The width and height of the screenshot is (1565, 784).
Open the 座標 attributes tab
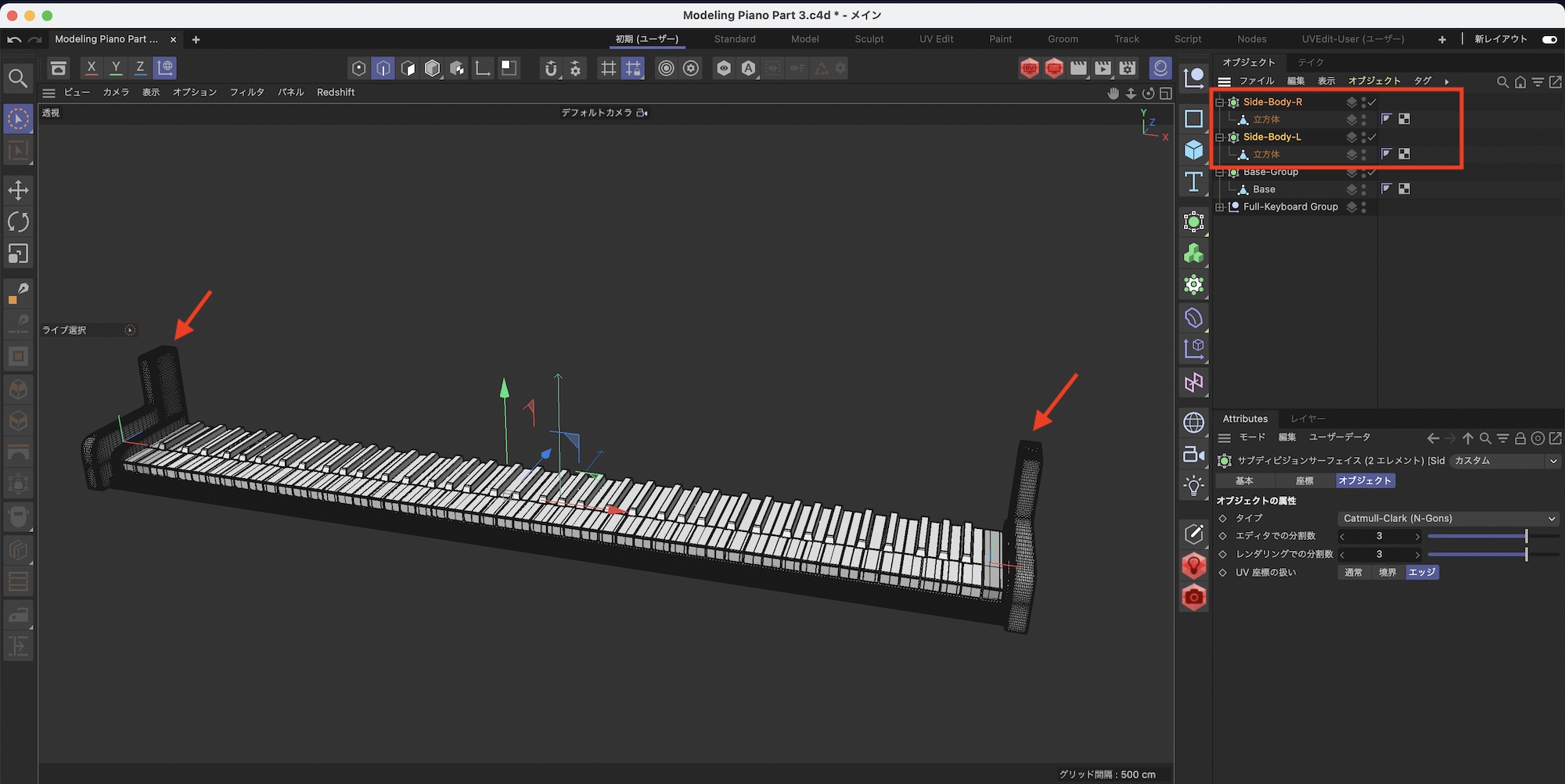click(1304, 481)
